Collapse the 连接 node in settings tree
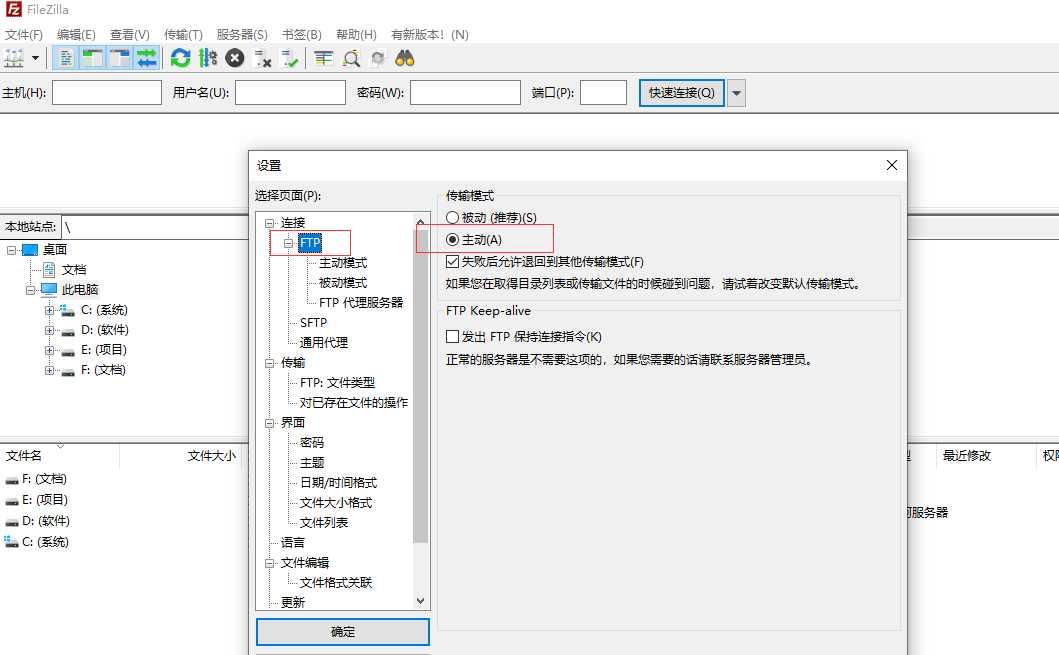The image size is (1059, 655). click(269, 223)
